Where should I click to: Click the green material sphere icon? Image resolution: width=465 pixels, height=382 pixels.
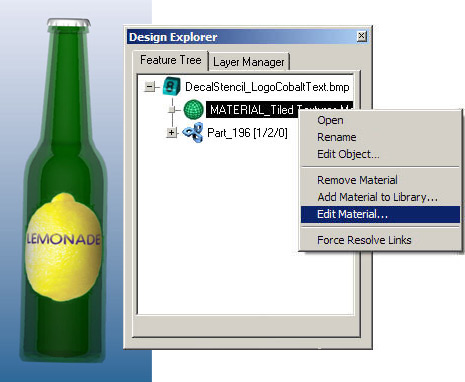(193, 110)
